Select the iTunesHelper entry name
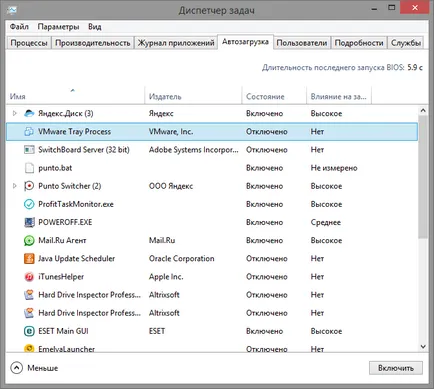Viewport: 434px width, 389px height. coord(61,277)
